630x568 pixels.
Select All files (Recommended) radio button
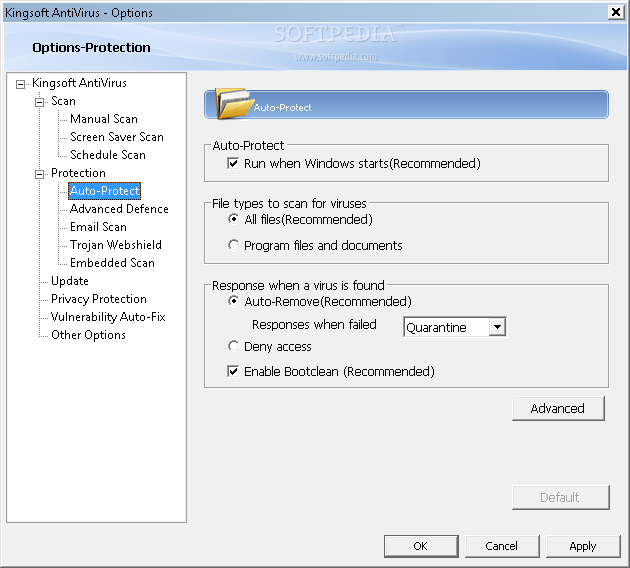coord(233,219)
